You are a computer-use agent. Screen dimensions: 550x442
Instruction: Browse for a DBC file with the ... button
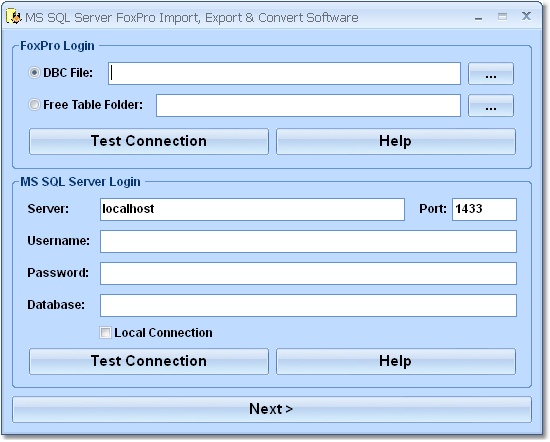491,74
